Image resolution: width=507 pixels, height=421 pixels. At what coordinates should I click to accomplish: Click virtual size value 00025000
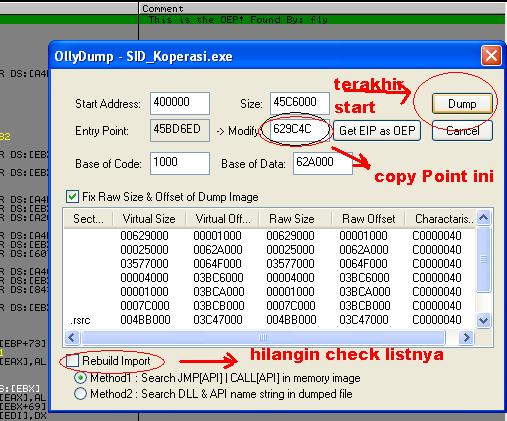144,250
